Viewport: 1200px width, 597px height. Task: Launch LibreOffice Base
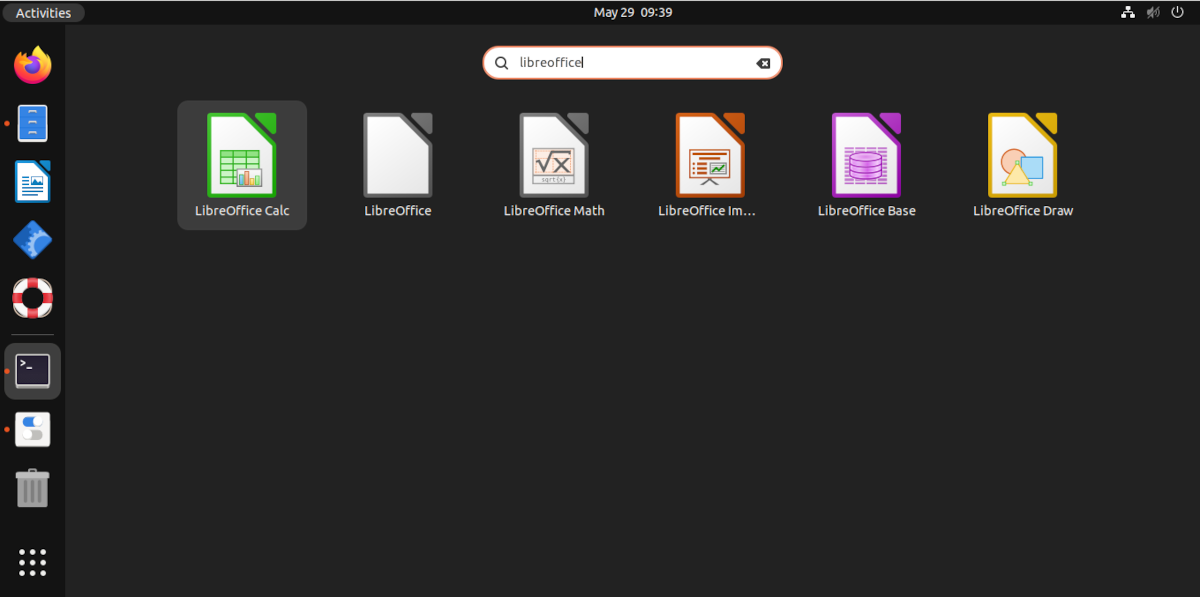tap(866, 154)
